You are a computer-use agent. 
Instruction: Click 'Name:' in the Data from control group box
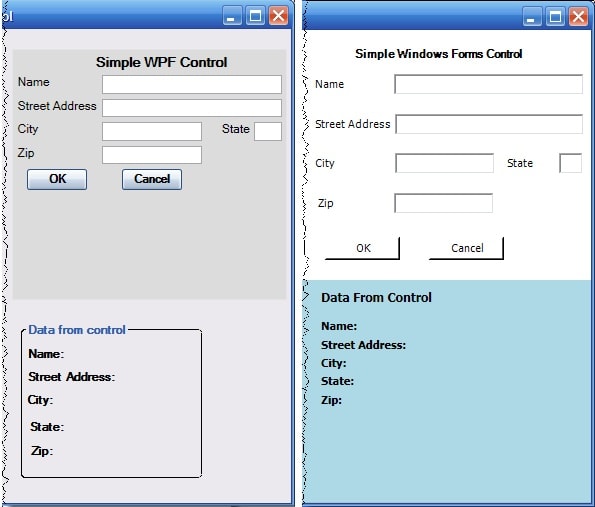tap(46, 354)
